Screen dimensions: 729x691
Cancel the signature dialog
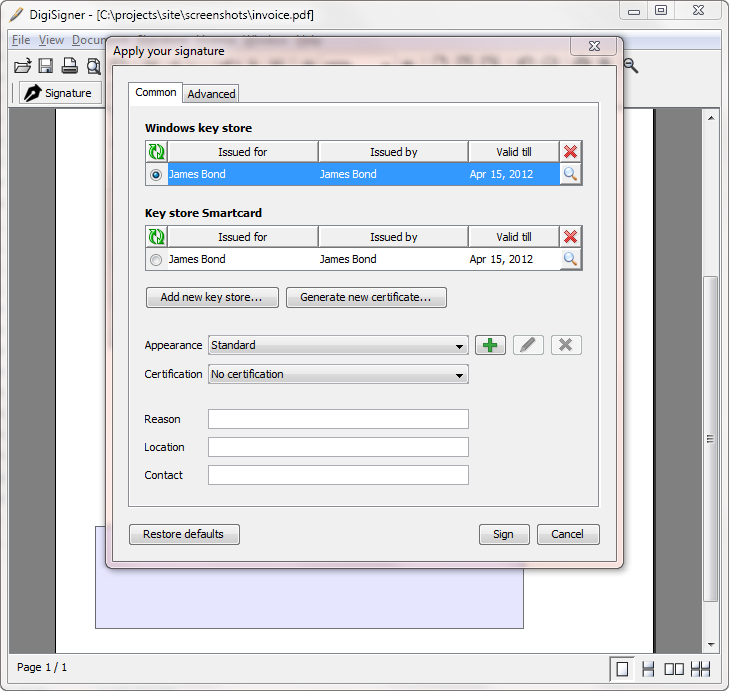(x=568, y=534)
